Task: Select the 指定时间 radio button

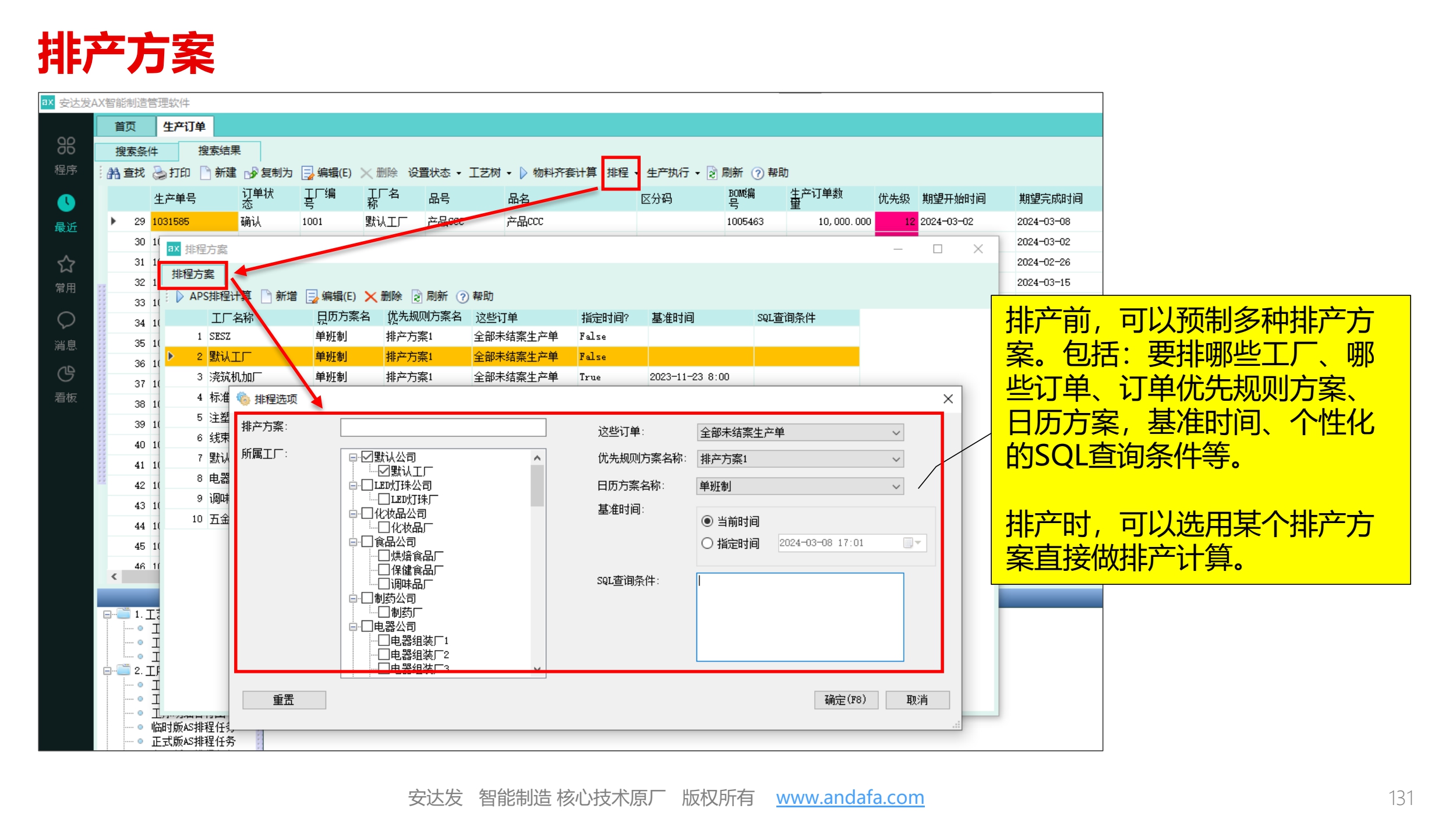Action: pyautogui.click(x=707, y=543)
